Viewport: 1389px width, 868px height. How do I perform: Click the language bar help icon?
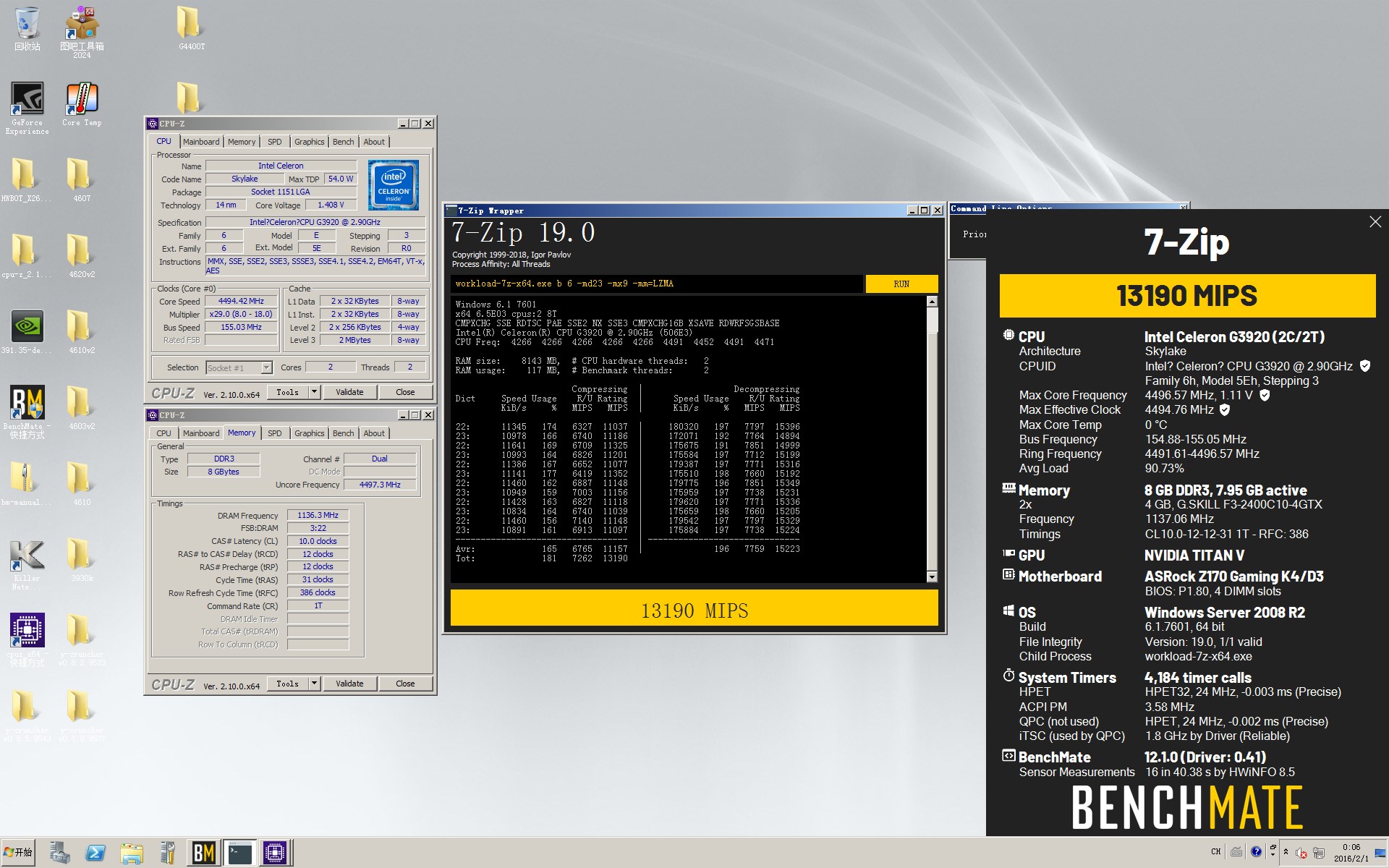click(x=1256, y=851)
